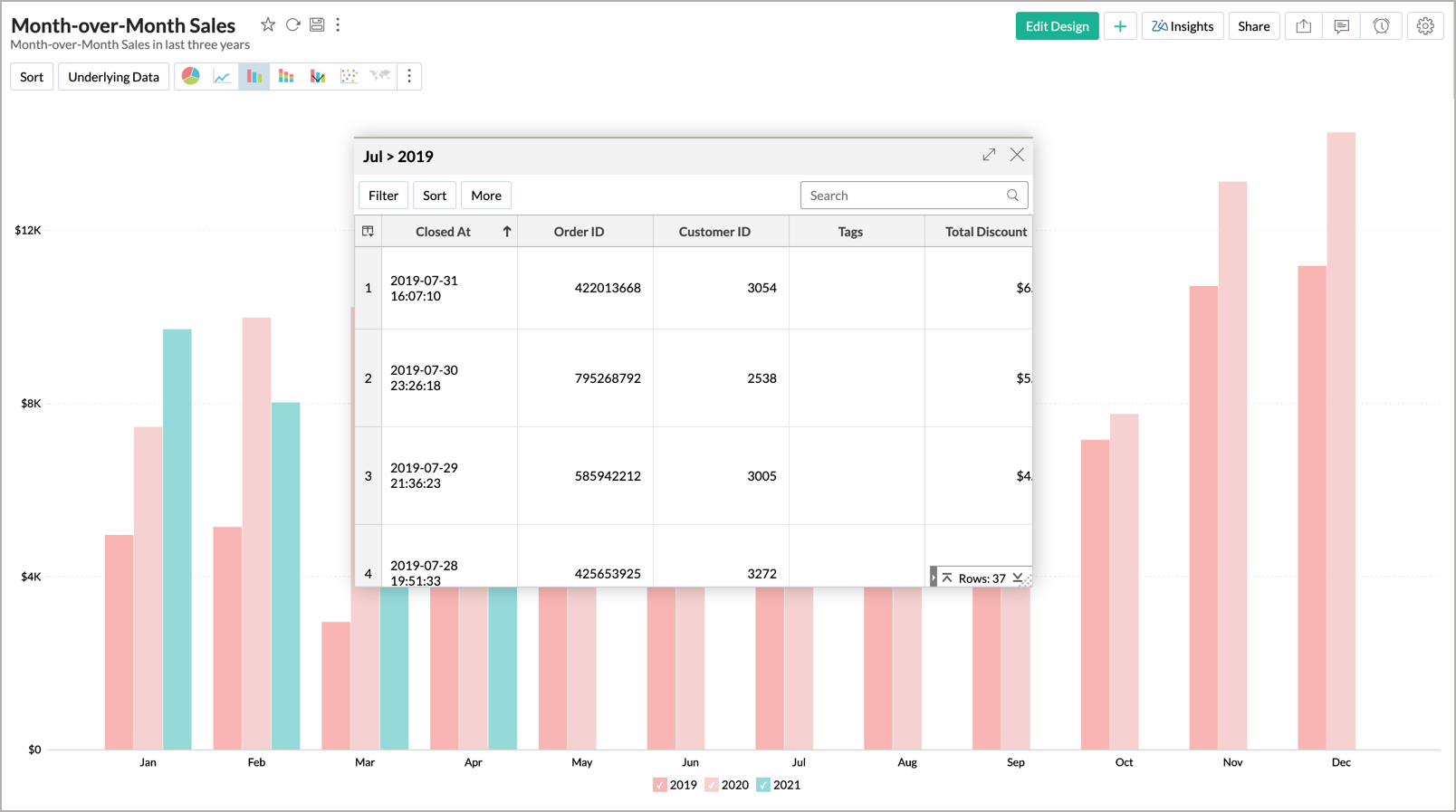Image resolution: width=1456 pixels, height=812 pixels.
Task: Uncheck the 2019 legend checkbox
Action: (x=659, y=785)
